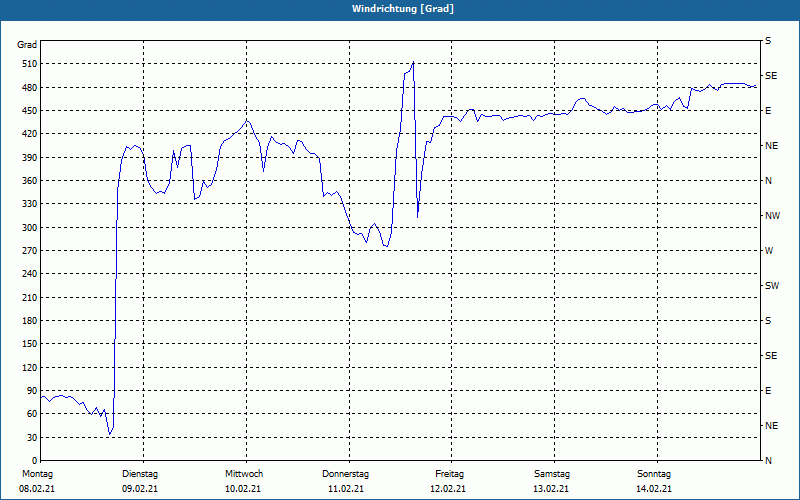Click the 'SW' compass label on right axis

772,286
